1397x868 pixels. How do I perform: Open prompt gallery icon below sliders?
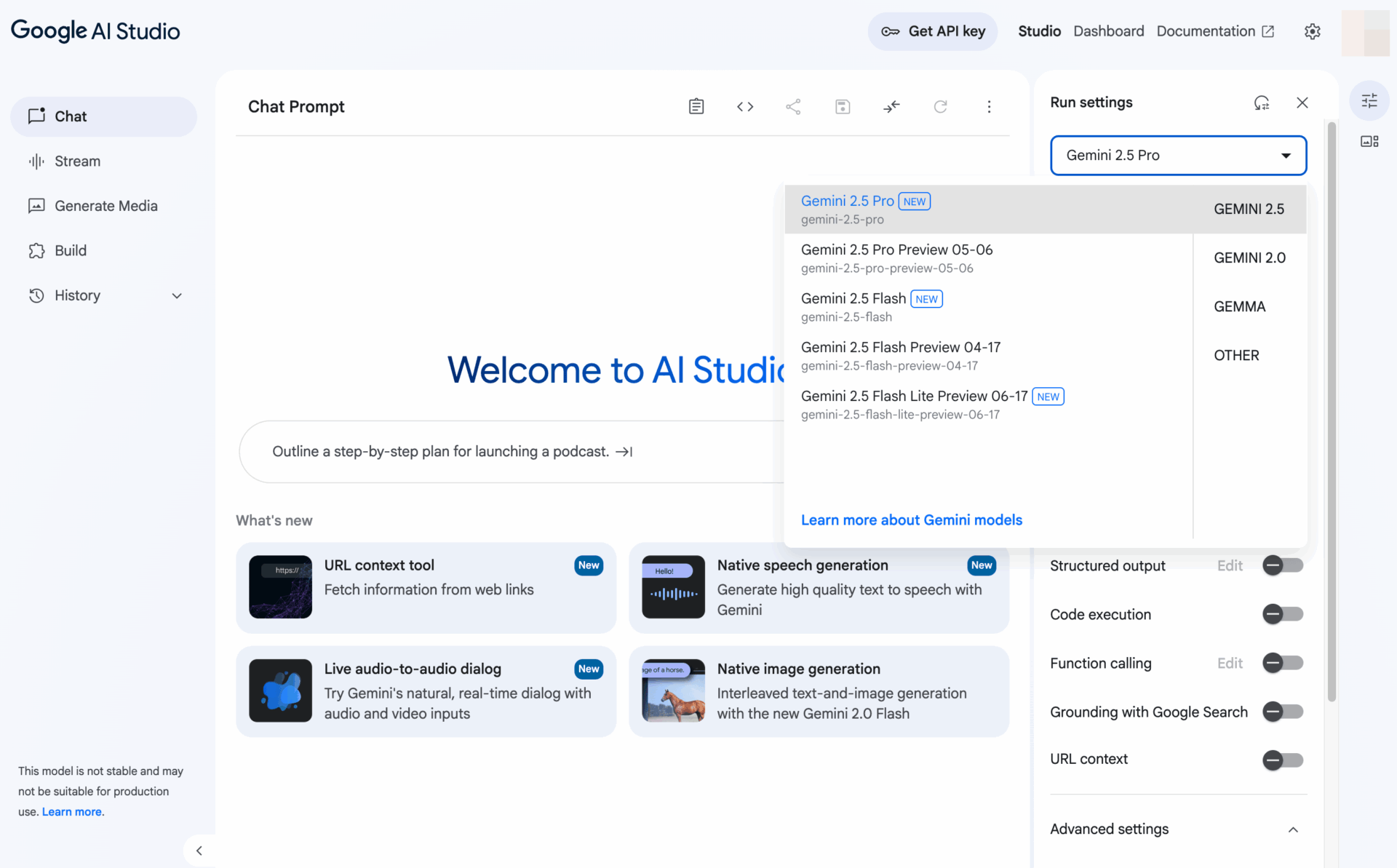click(1369, 141)
